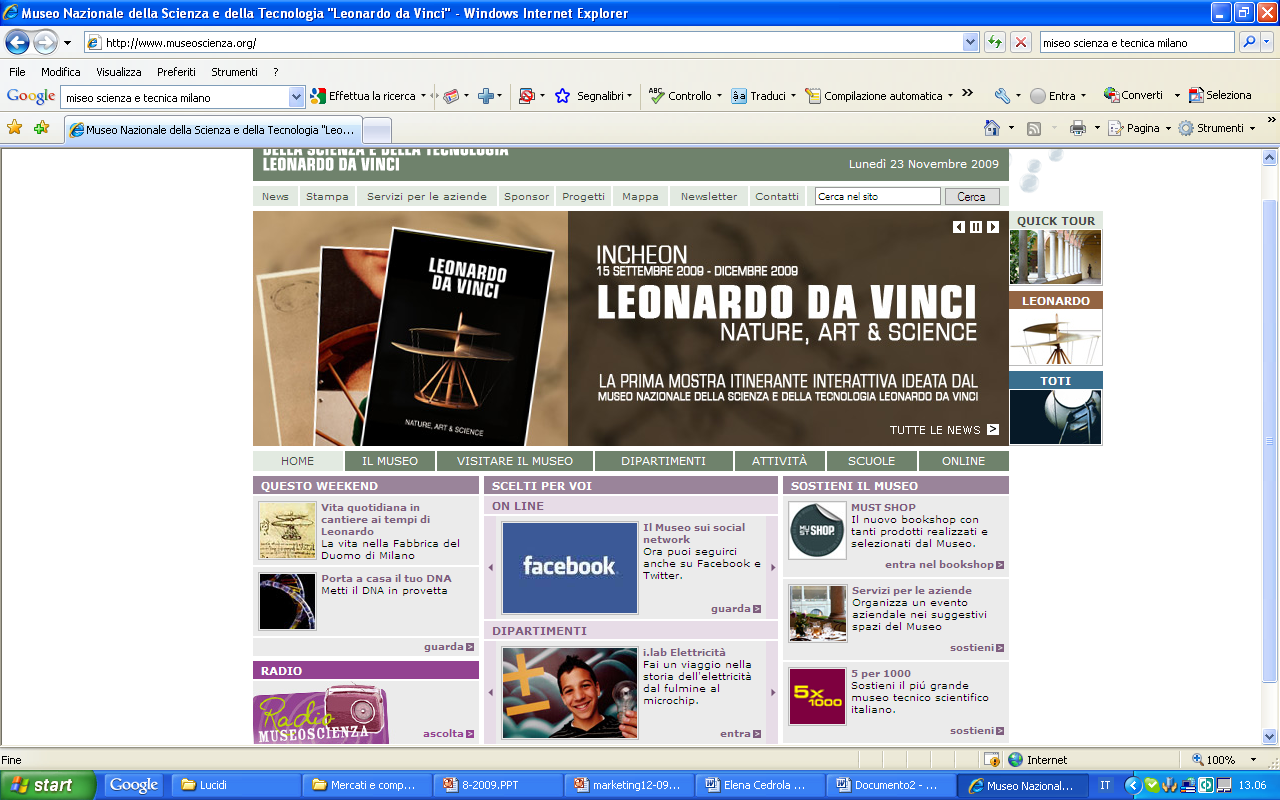Switch to 8-2009.PPT taskbar item
1280x800 pixels.
point(498,785)
